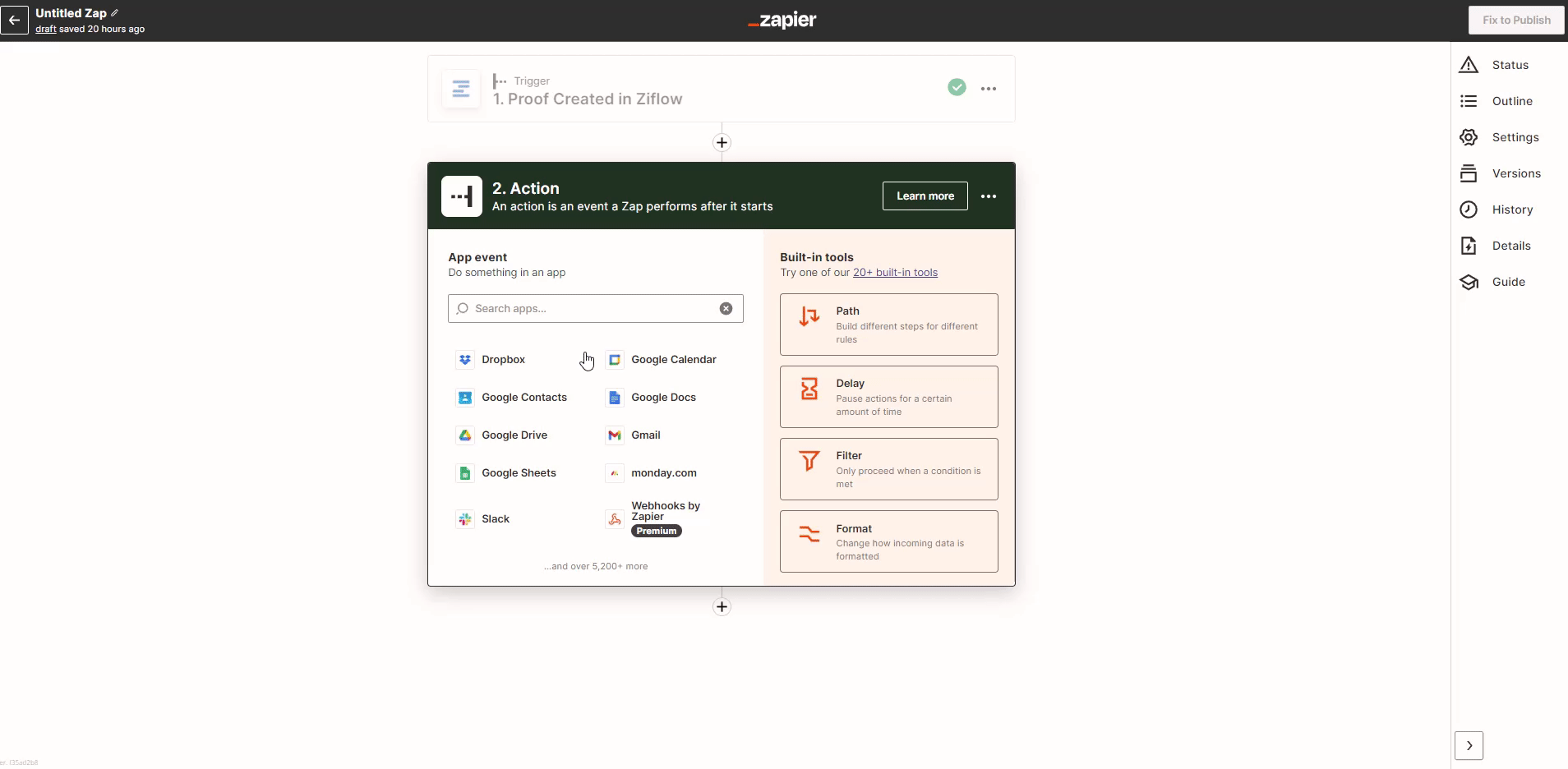Screen dimensions: 1568x769
Task: Click the Fix to Publish button
Action: pyautogui.click(x=1516, y=21)
